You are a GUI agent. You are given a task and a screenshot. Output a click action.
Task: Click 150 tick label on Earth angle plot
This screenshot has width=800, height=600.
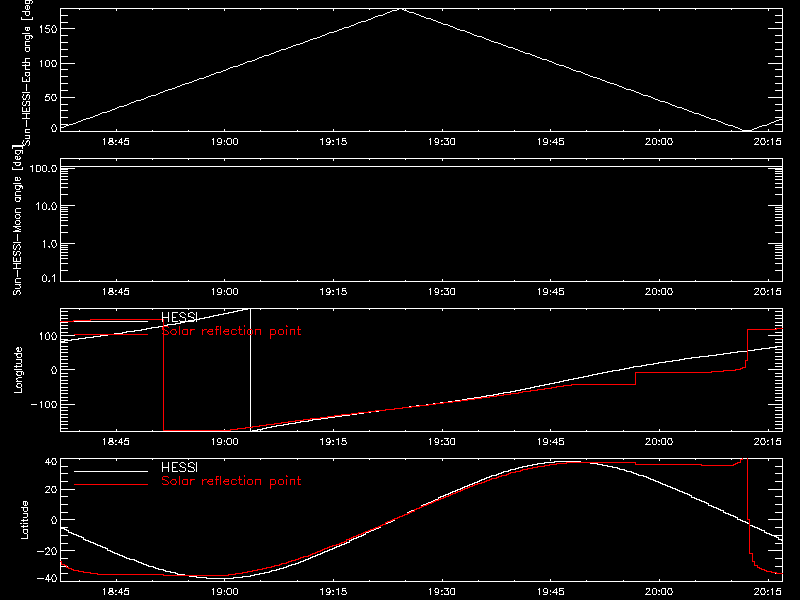[48, 29]
